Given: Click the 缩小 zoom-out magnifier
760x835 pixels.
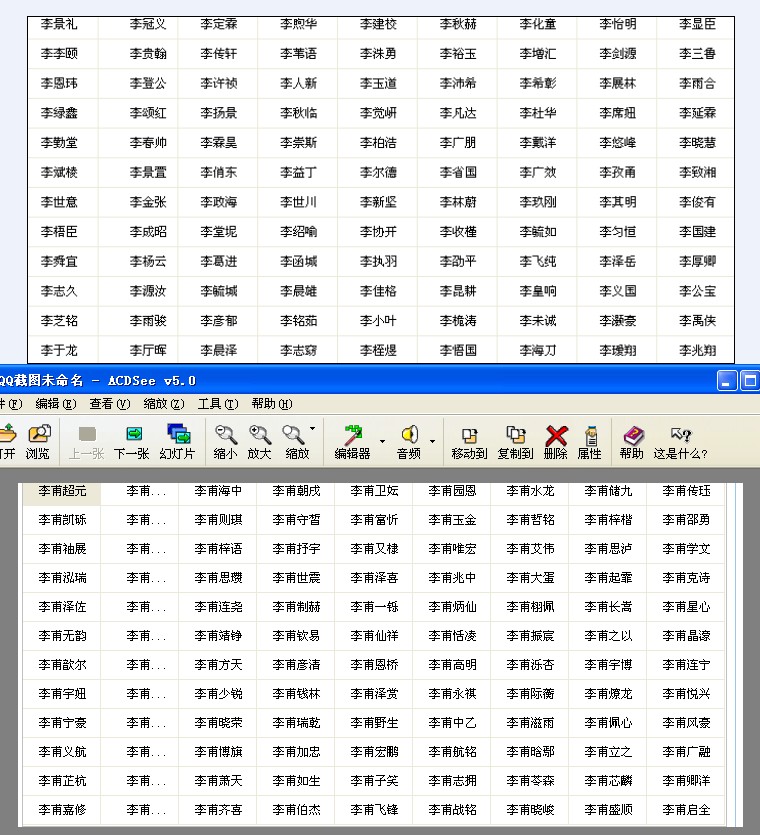Looking at the screenshot, I should pos(225,442).
